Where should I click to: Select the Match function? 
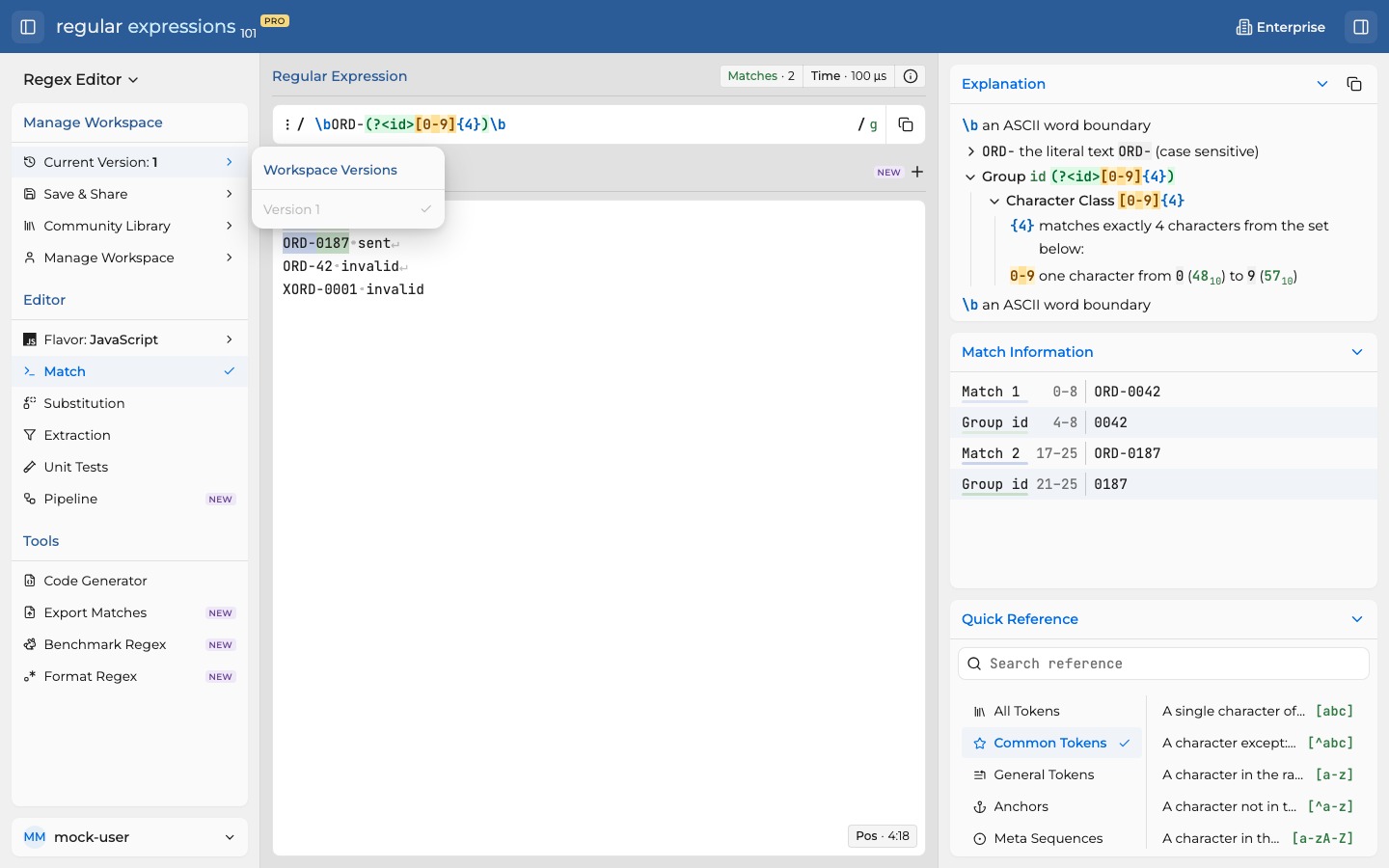(x=129, y=371)
